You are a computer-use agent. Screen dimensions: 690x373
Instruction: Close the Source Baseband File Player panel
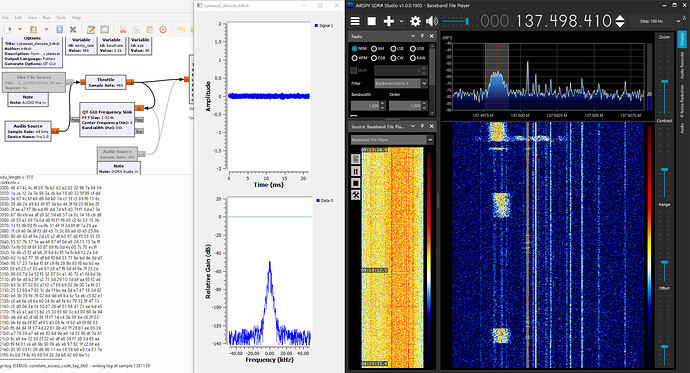tap(432, 126)
